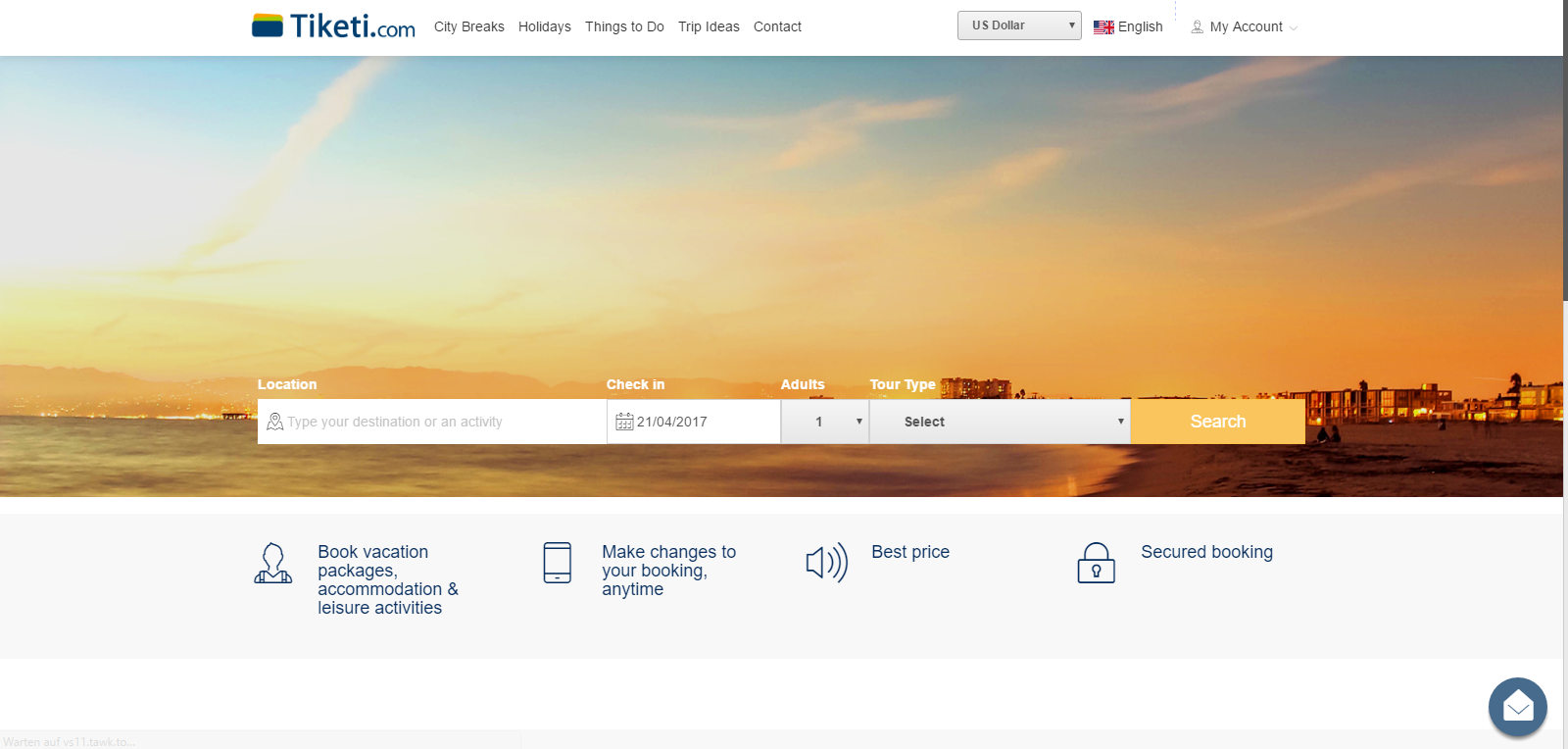Open the US Dollar currency dropdown
The width and height of the screenshot is (1568, 749).
pyautogui.click(x=1019, y=25)
